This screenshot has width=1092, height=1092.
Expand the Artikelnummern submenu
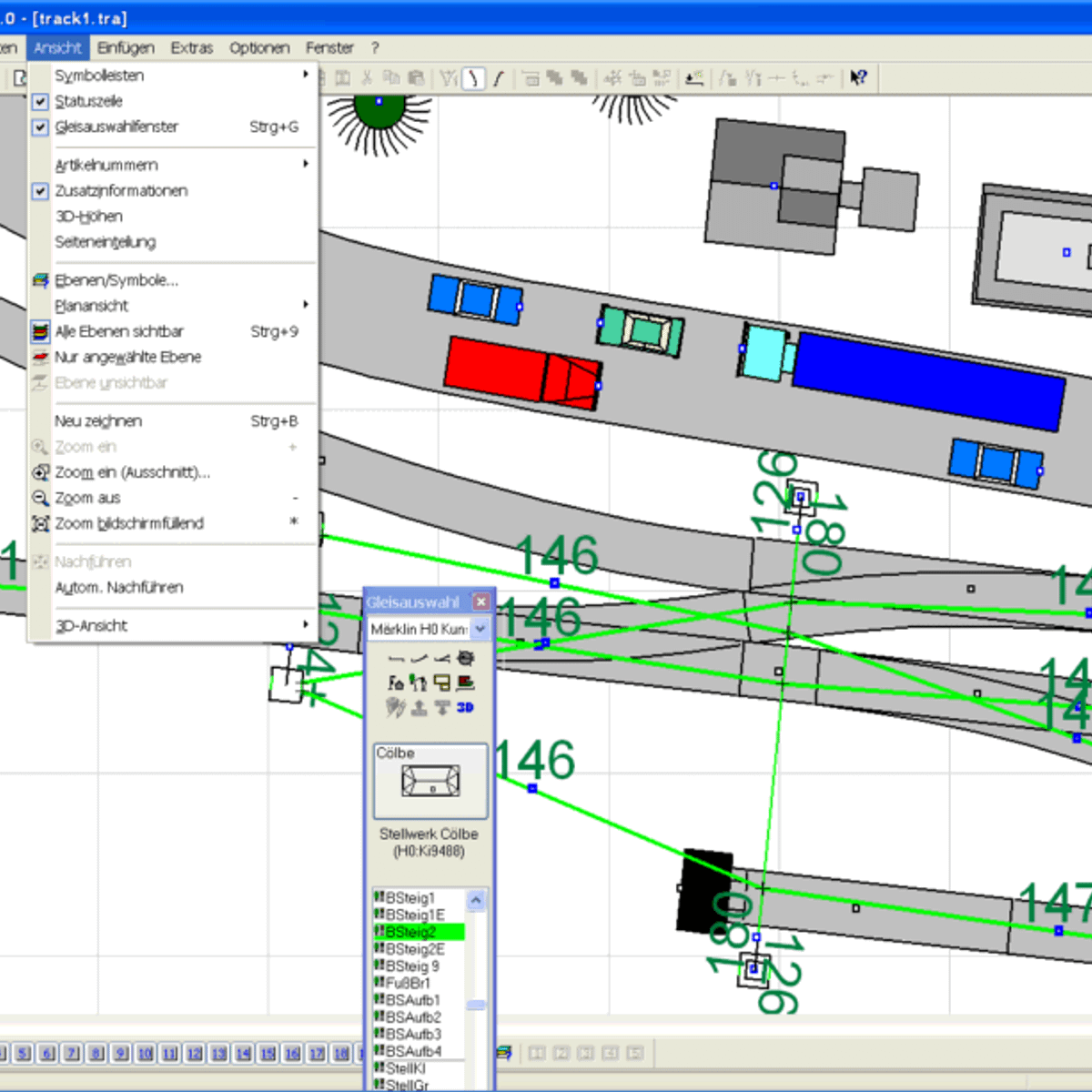(173, 165)
